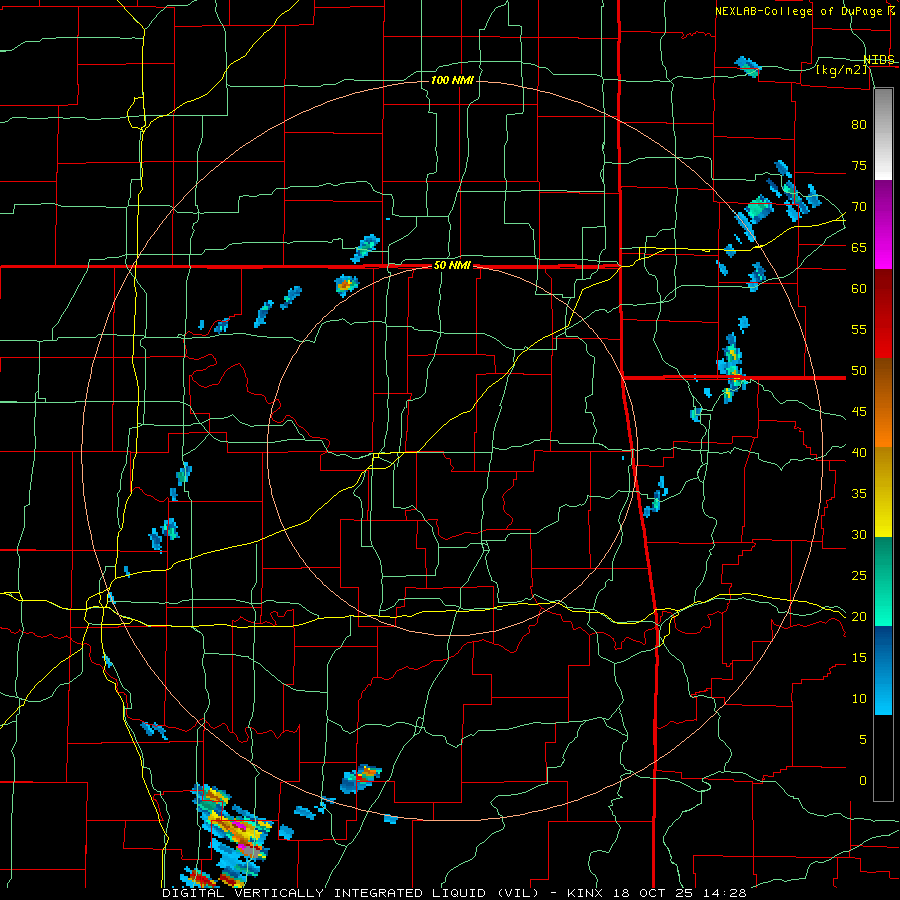Select the dark gold segment near 35

click(883, 471)
